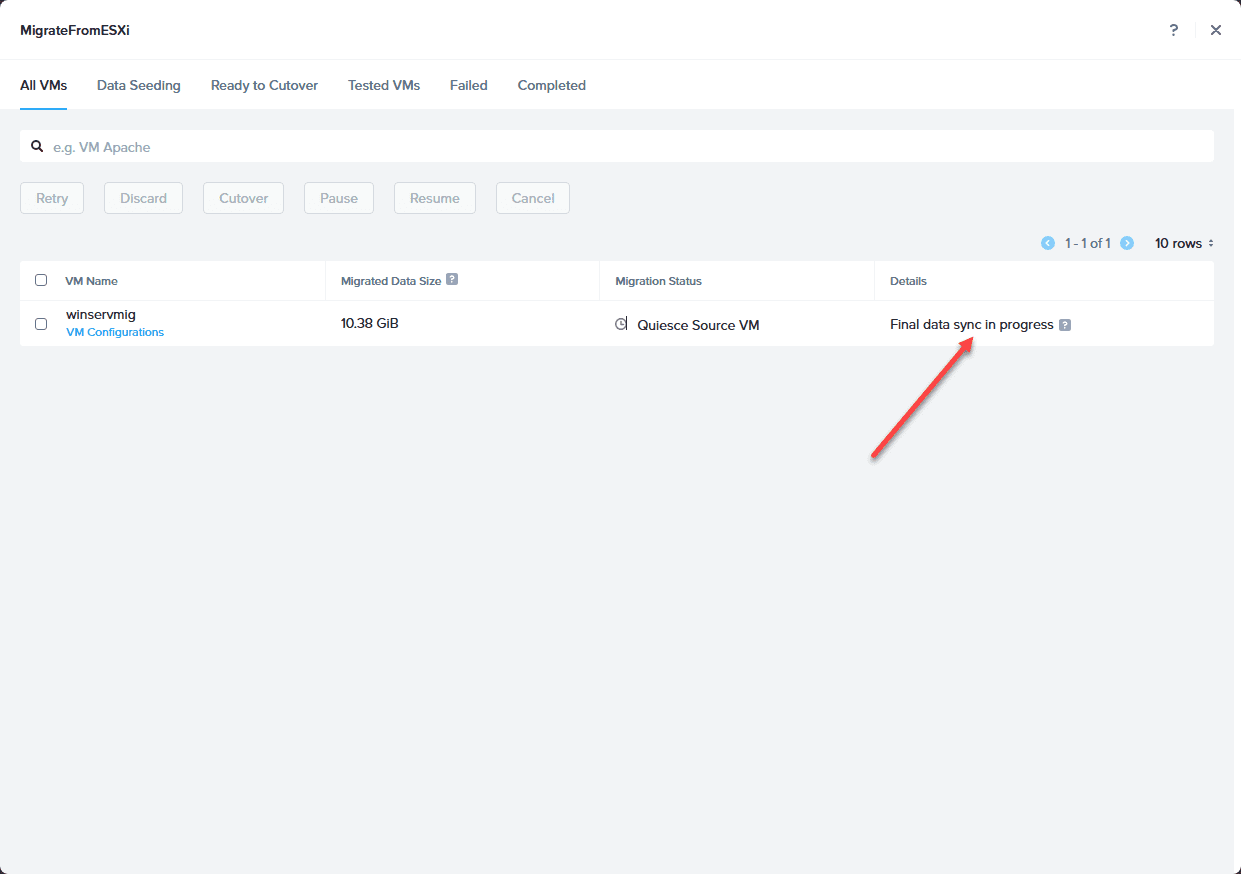Click Migrated Data Size info icon
This screenshot has width=1241, height=874.
coord(452,280)
